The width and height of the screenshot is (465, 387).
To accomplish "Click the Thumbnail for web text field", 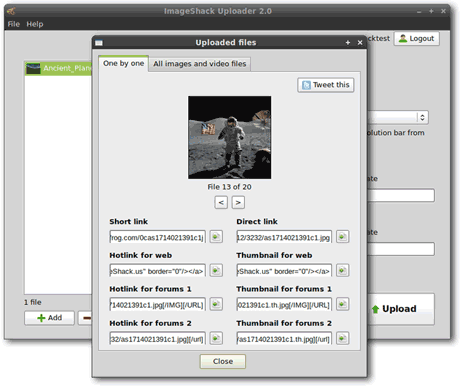I will coord(284,271).
